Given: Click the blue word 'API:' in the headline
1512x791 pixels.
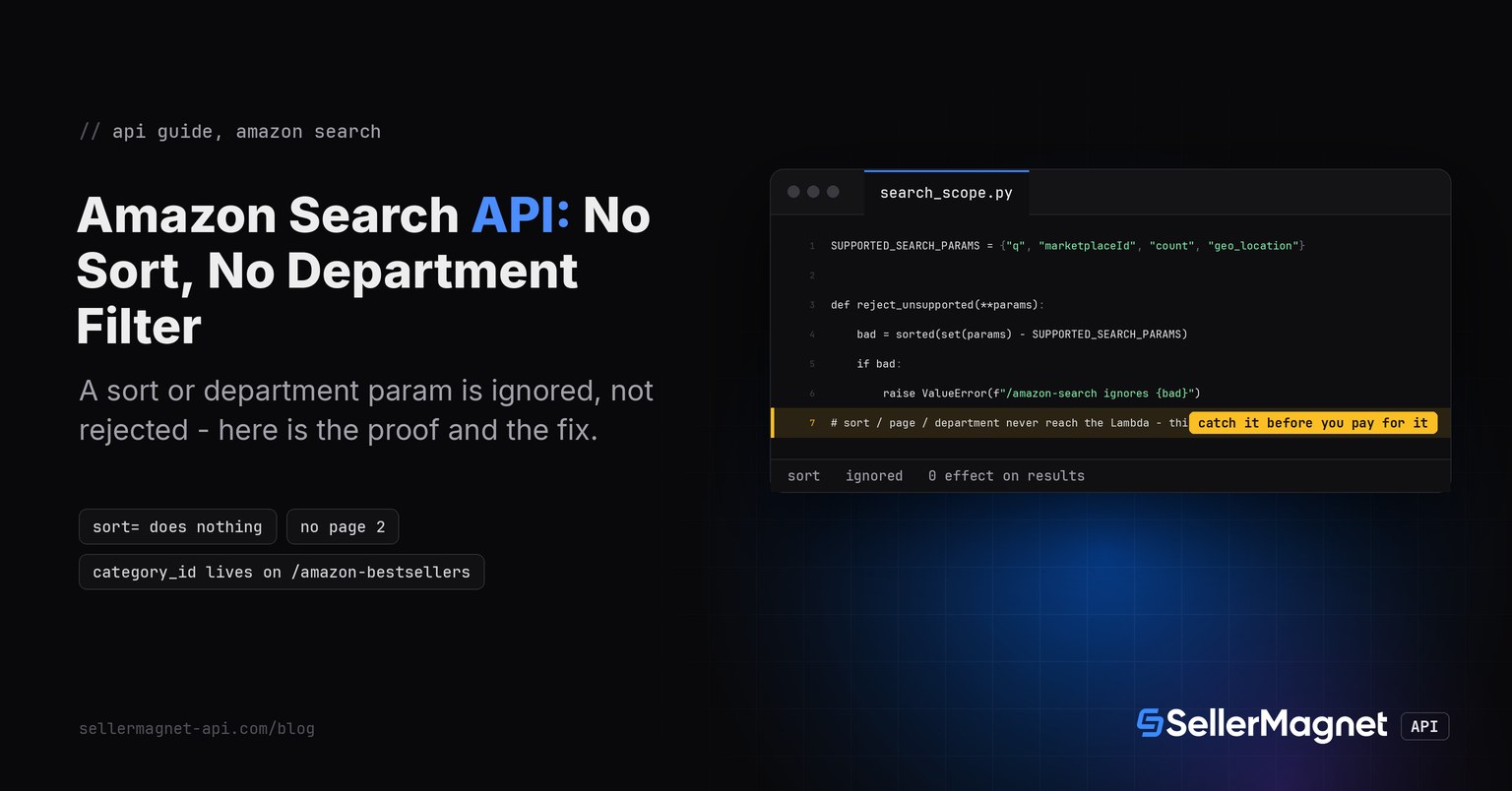Looking at the screenshot, I should click(x=520, y=214).
